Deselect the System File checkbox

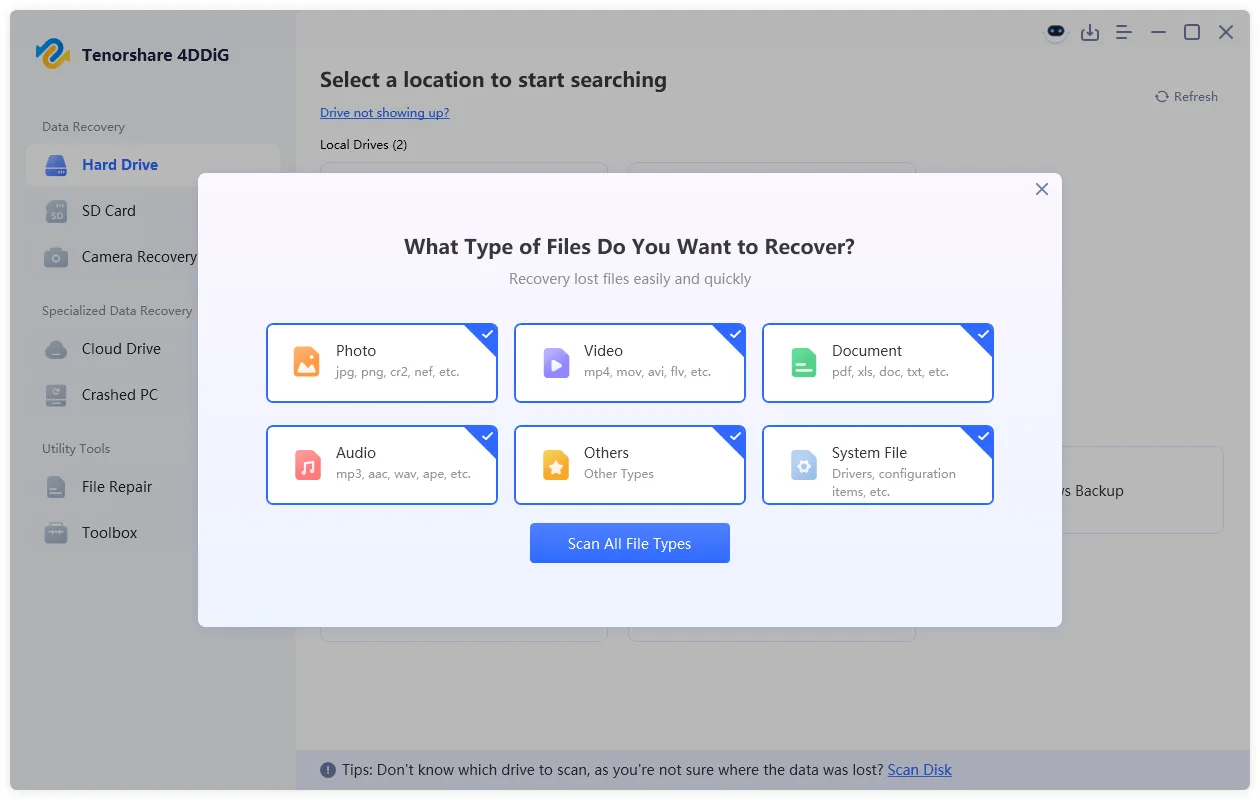pos(983,437)
